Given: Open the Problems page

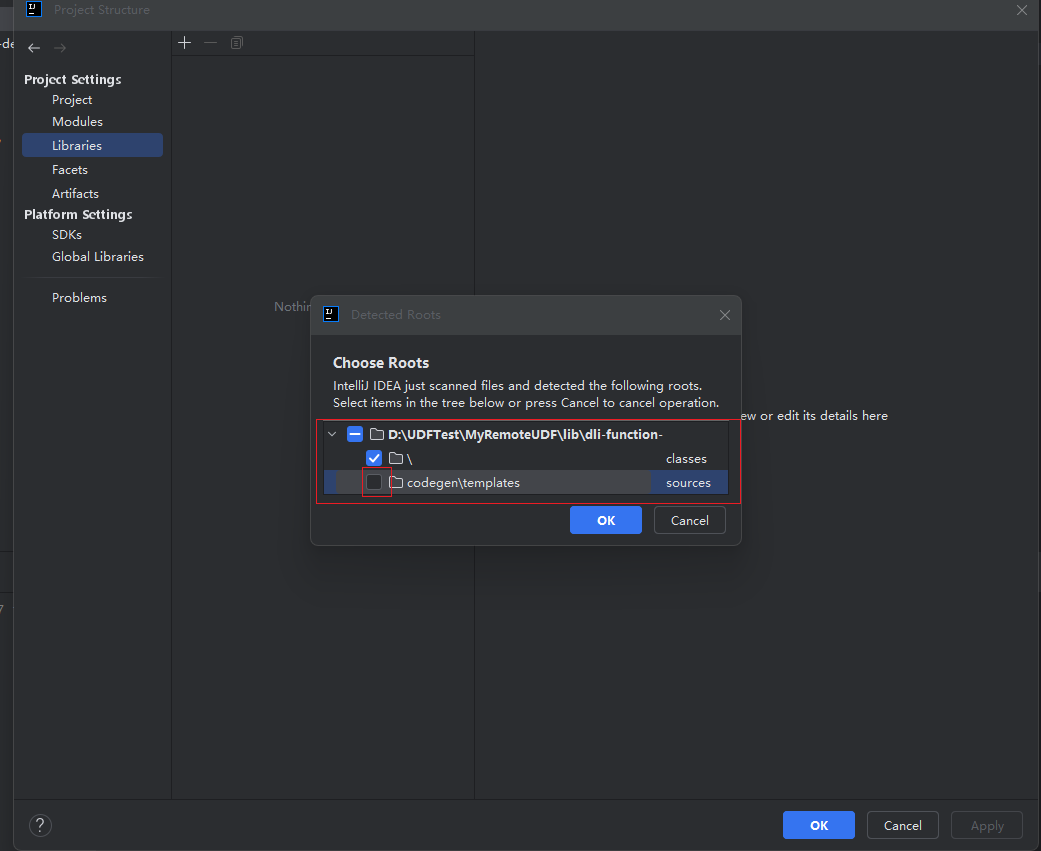Looking at the screenshot, I should point(79,298).
